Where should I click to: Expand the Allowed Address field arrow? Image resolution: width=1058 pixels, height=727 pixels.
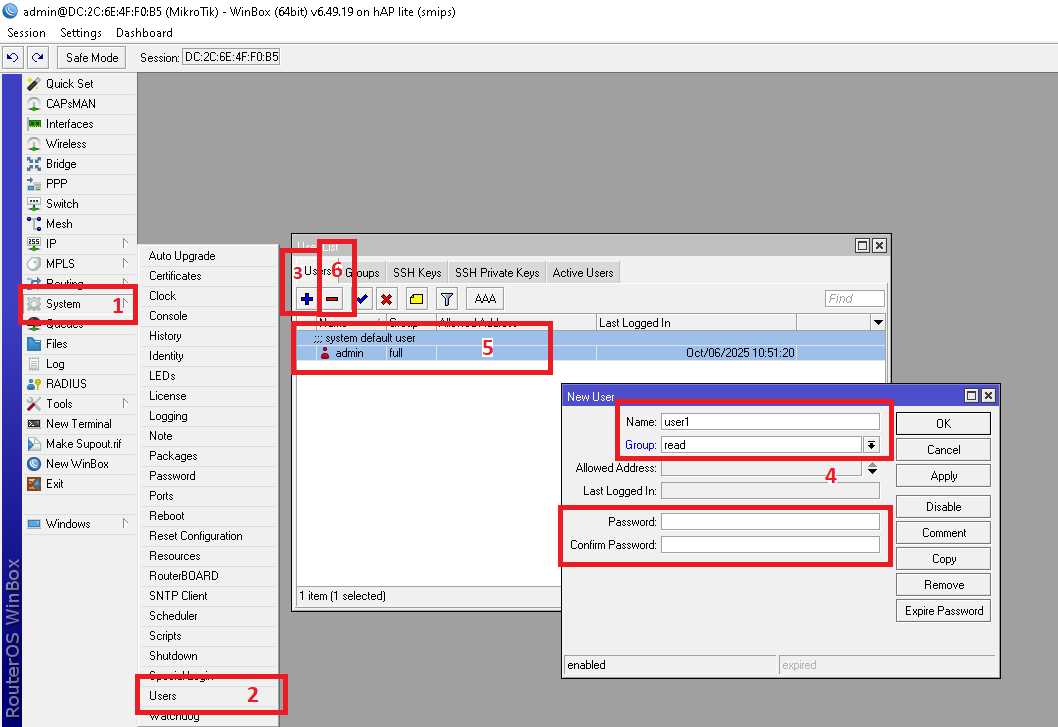click(x=872, y=468)
